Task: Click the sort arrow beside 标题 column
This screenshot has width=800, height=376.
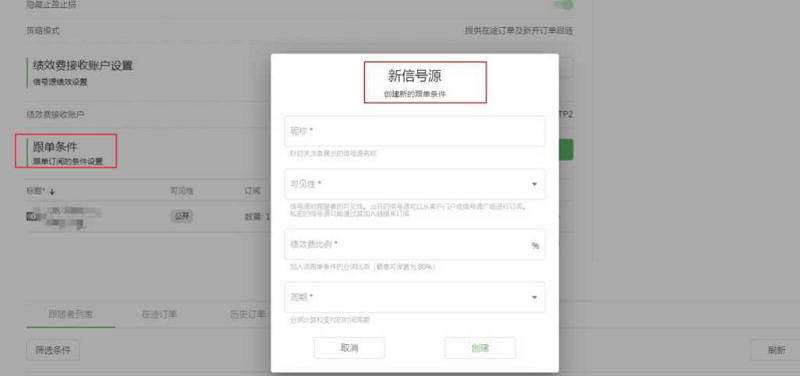Action: 52,191
